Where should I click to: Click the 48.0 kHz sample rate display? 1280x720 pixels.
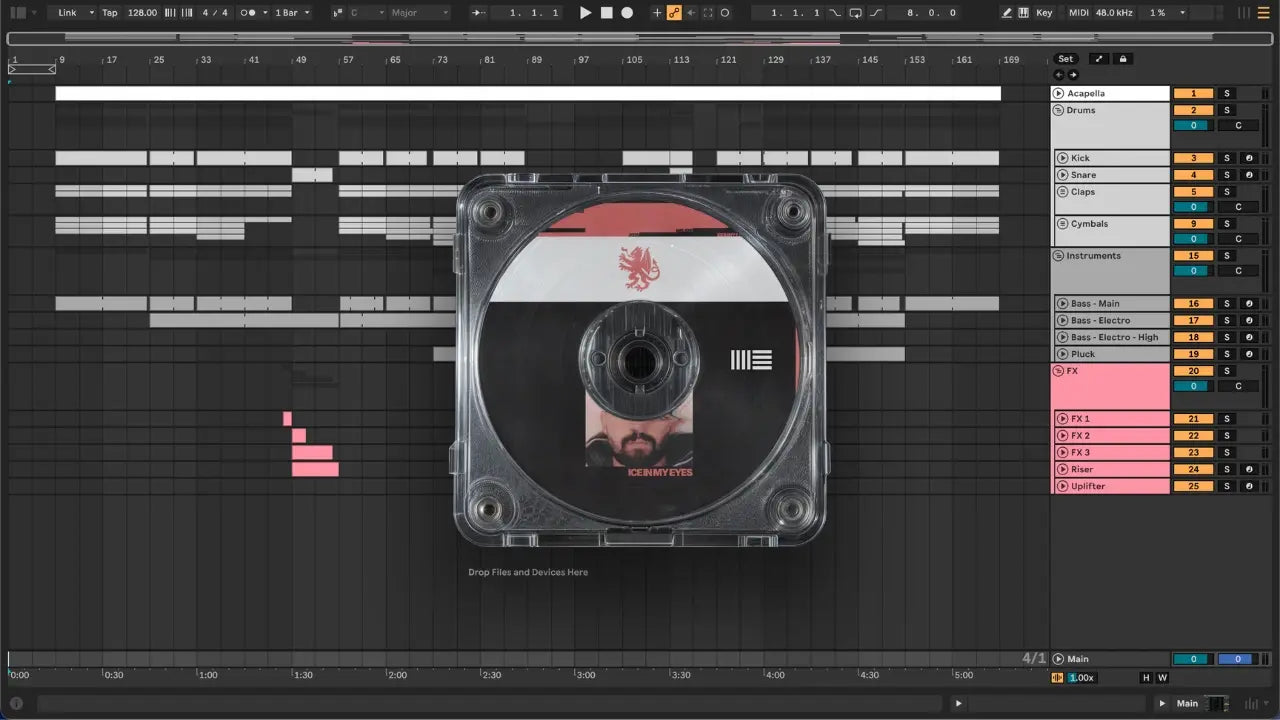tap(1113, 13)
